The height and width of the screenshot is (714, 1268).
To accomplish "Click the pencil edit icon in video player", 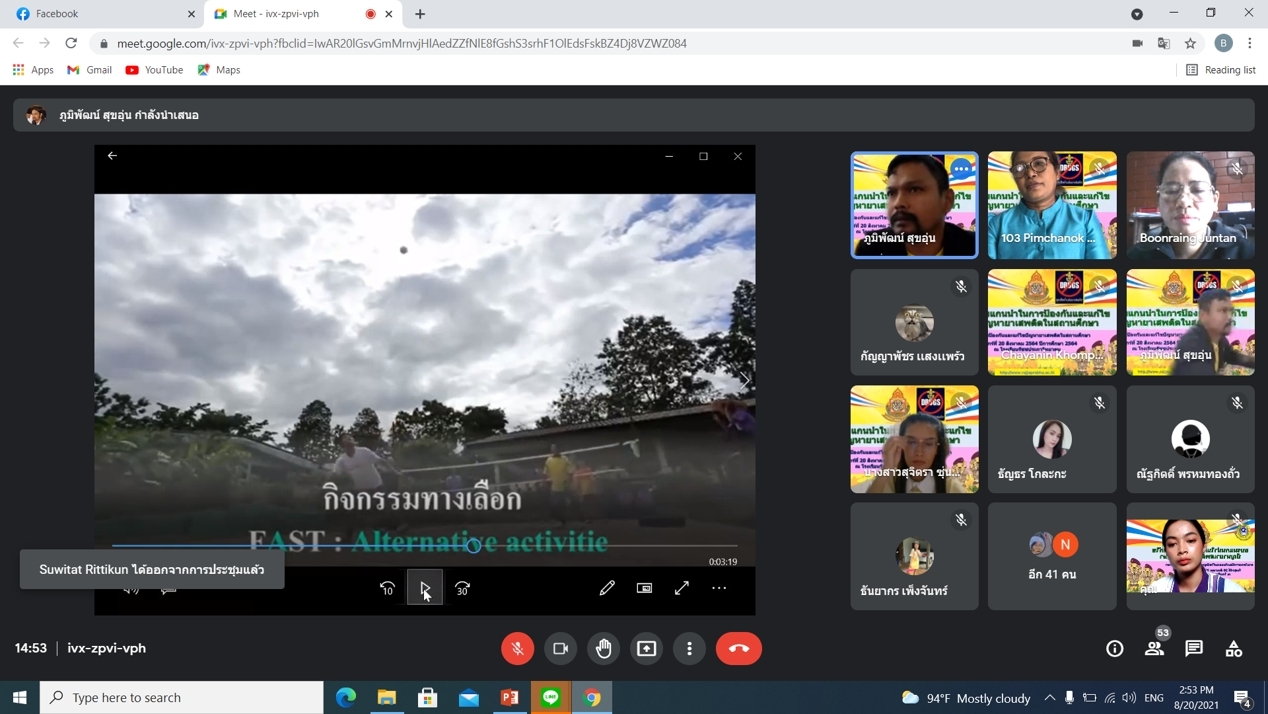I will 607,588.
